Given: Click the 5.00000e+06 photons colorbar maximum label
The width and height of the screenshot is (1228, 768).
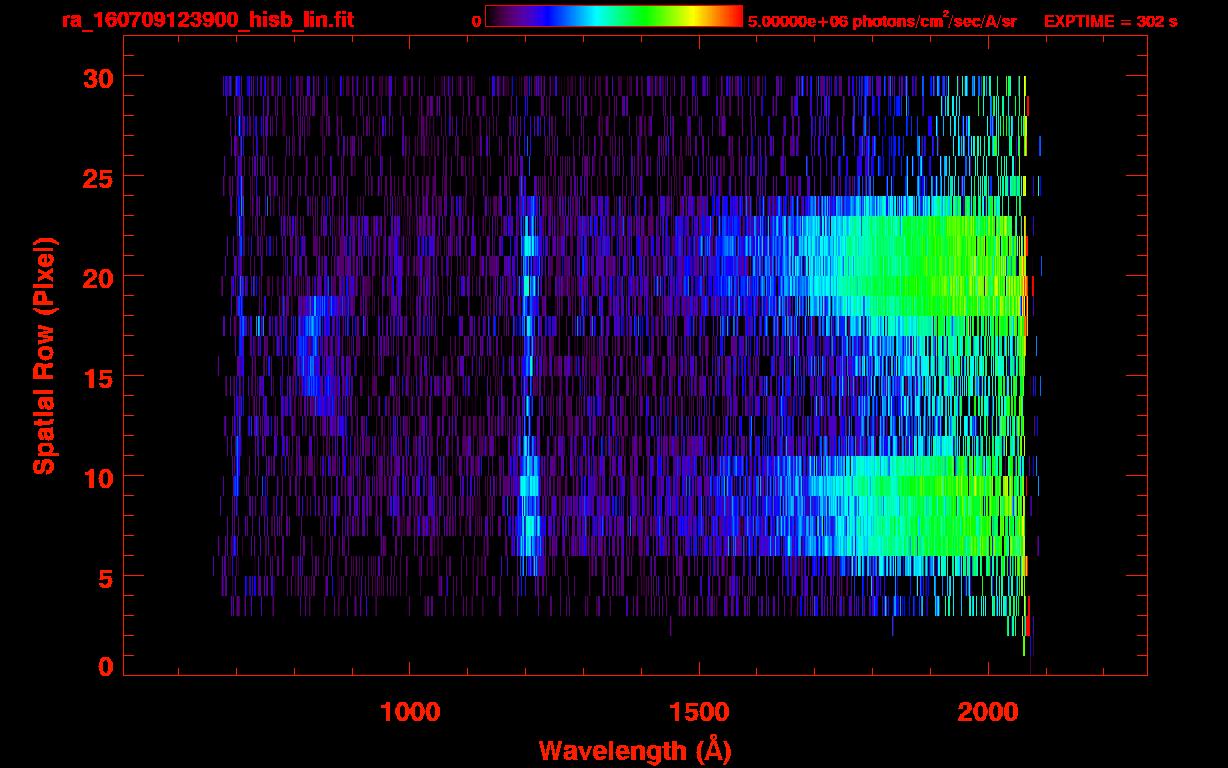Looking at the screenshot, I should (x=882, y=21).
